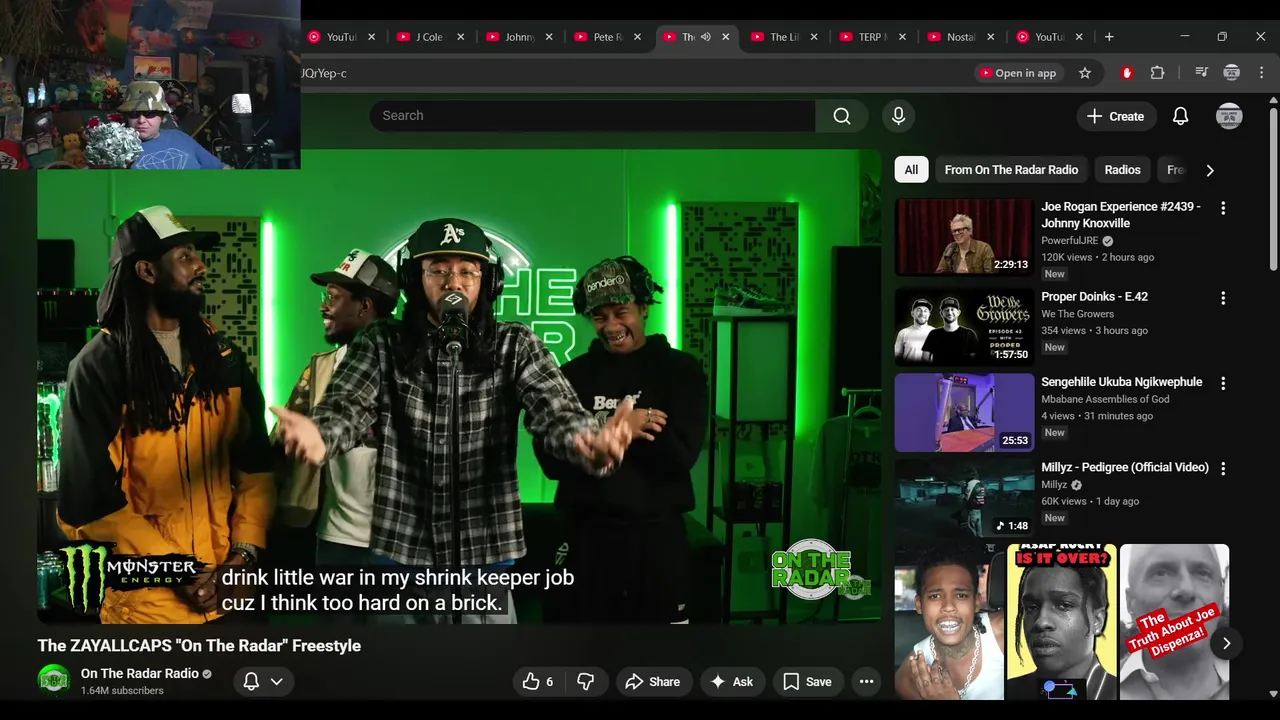Image resolution: width=1280 pixels, height=720 pixels.
Task: Close the Johnny tab
Action: (x=548, y=37)
